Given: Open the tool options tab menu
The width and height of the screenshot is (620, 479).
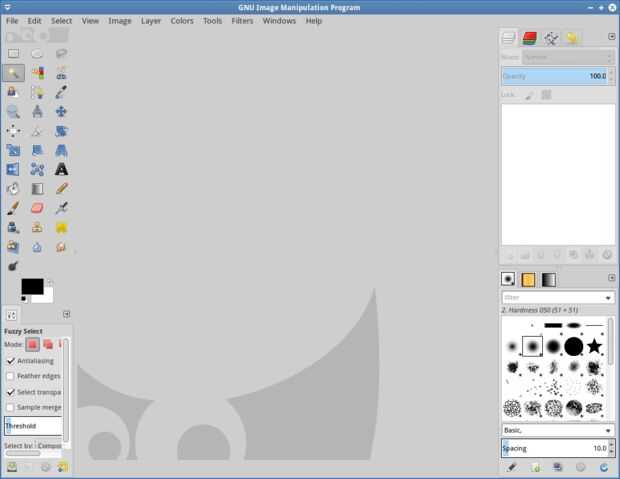Looking at the screenshot, I should click(x=66, y=314).
